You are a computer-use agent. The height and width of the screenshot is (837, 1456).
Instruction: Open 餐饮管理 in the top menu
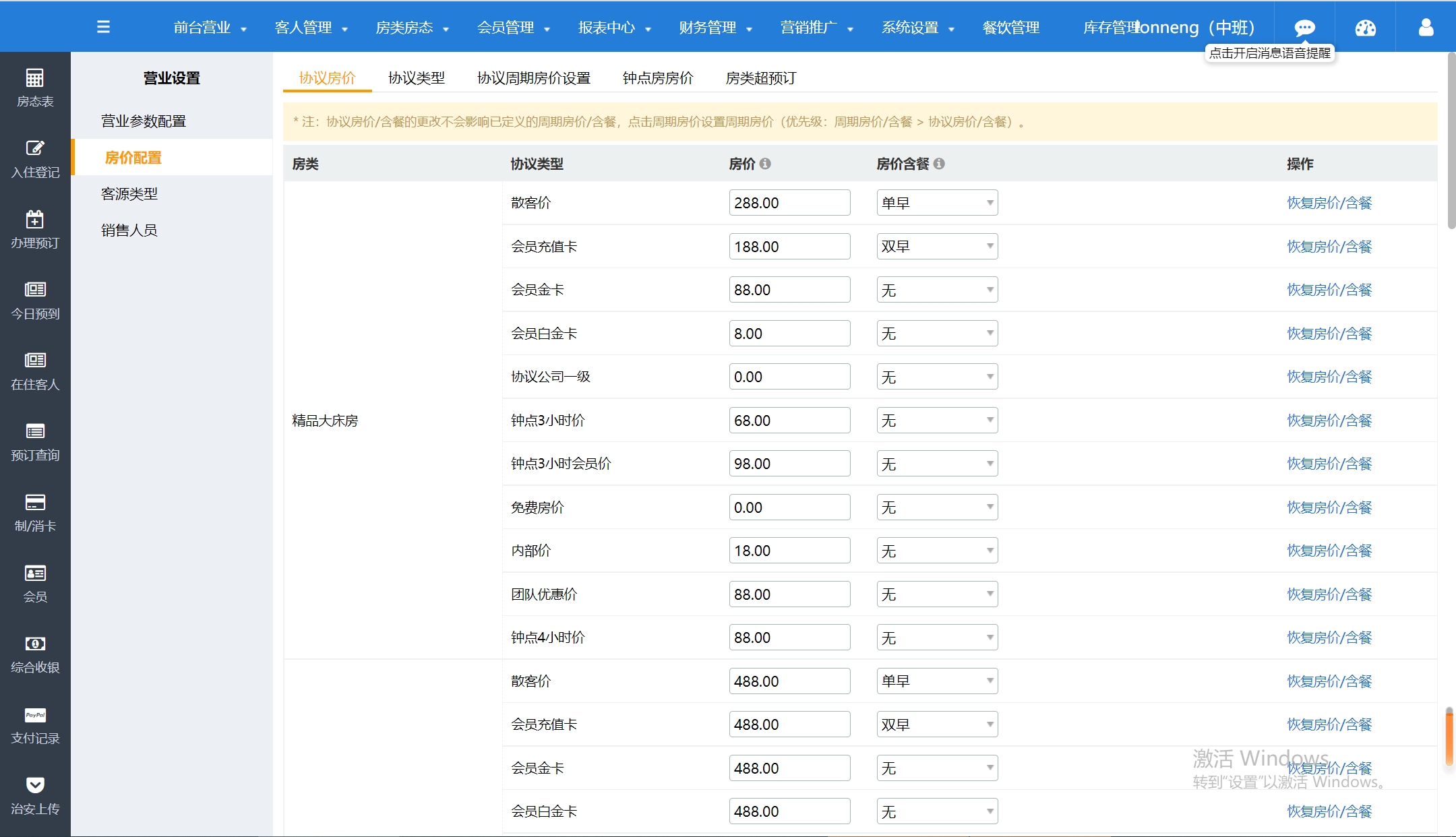pyautogui.click(x=1010, y=28)
